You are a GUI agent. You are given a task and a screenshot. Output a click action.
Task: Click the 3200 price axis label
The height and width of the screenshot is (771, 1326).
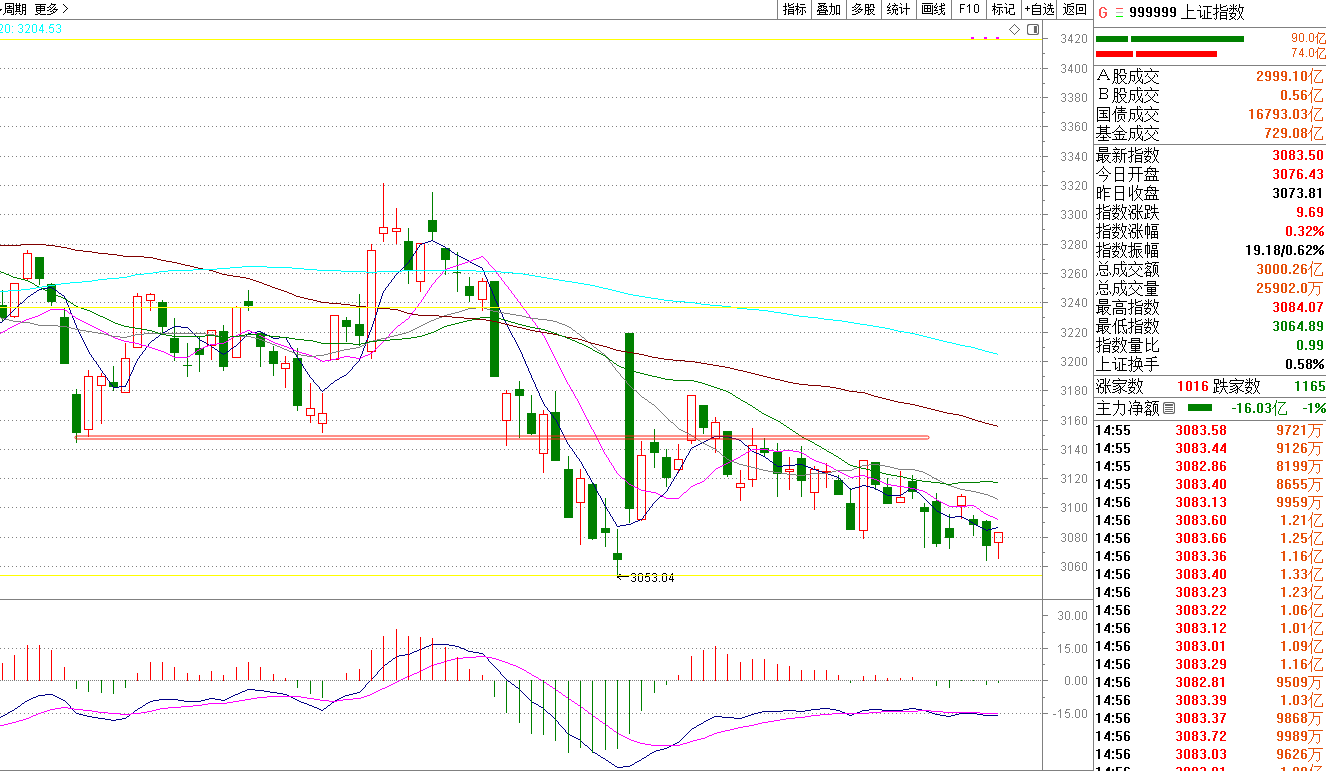click(x=1075, y=362)
